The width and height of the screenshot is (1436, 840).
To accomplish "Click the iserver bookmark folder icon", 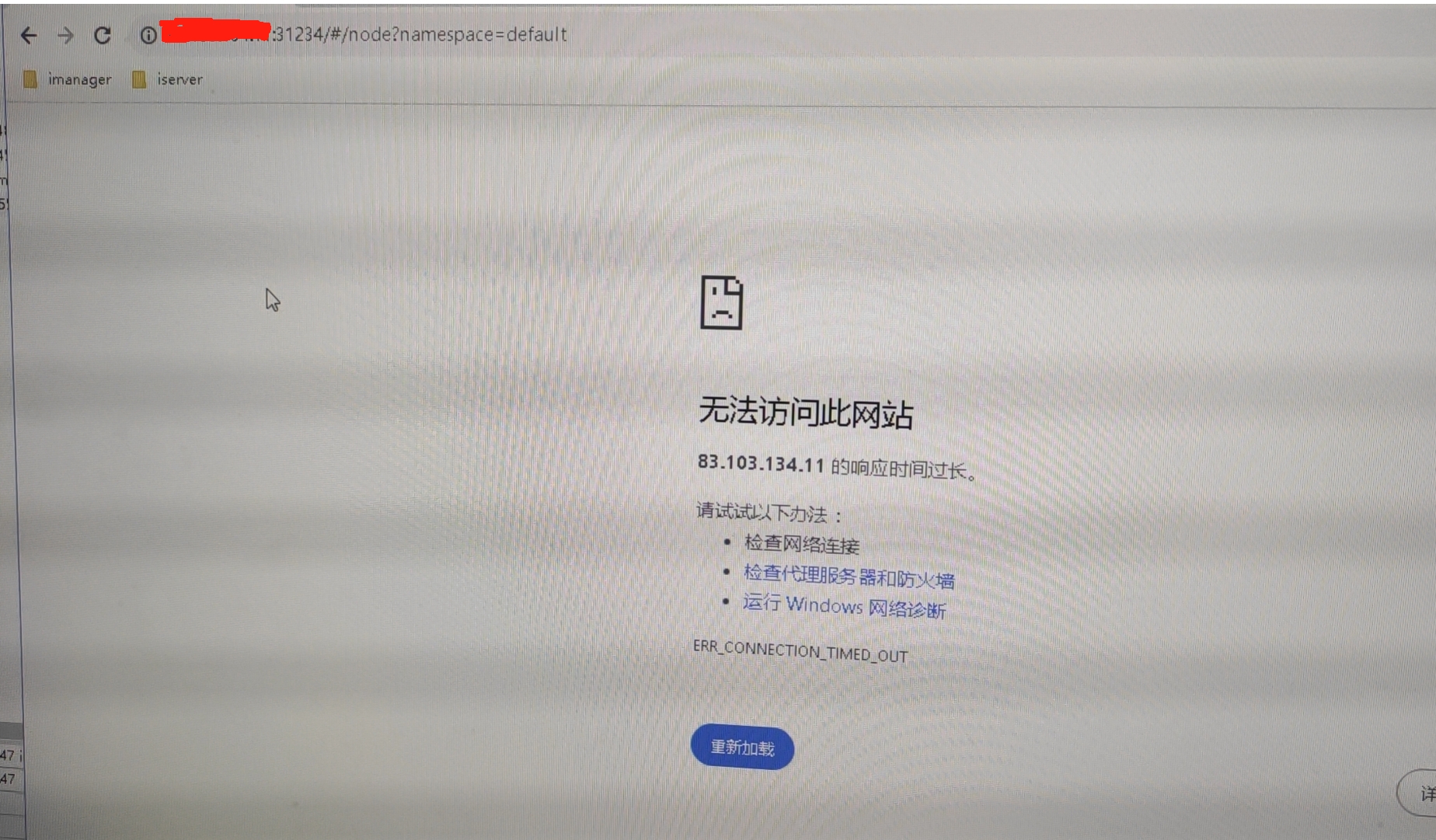I will (x=139, y=79).
